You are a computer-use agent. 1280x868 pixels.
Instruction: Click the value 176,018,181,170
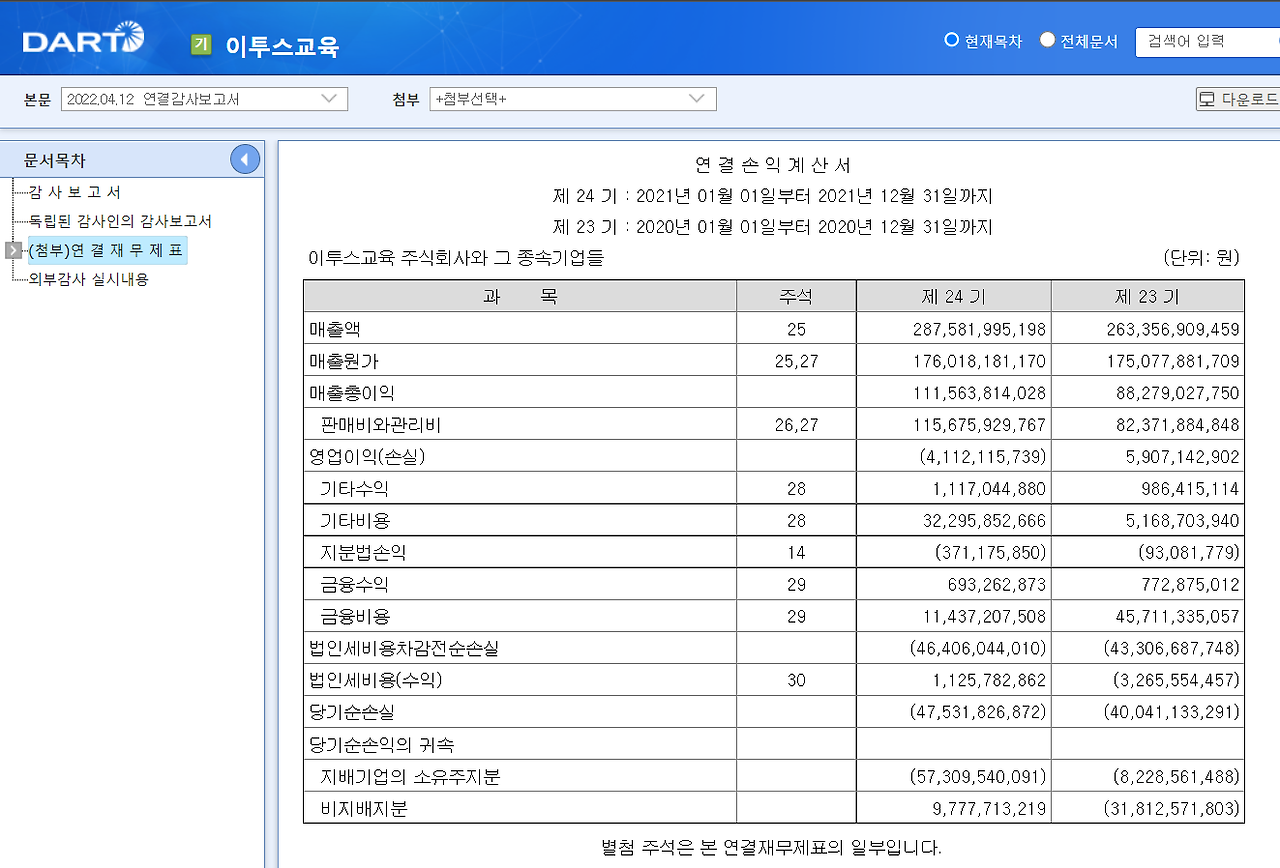coord(979,361)
